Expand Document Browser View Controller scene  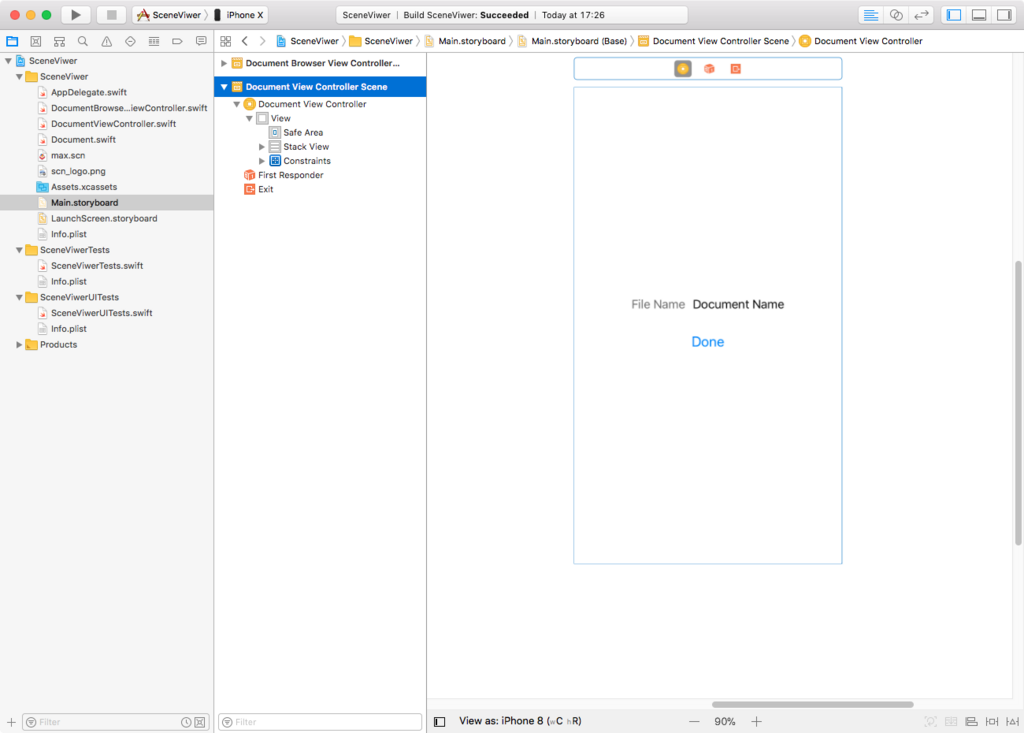(224, 63)
